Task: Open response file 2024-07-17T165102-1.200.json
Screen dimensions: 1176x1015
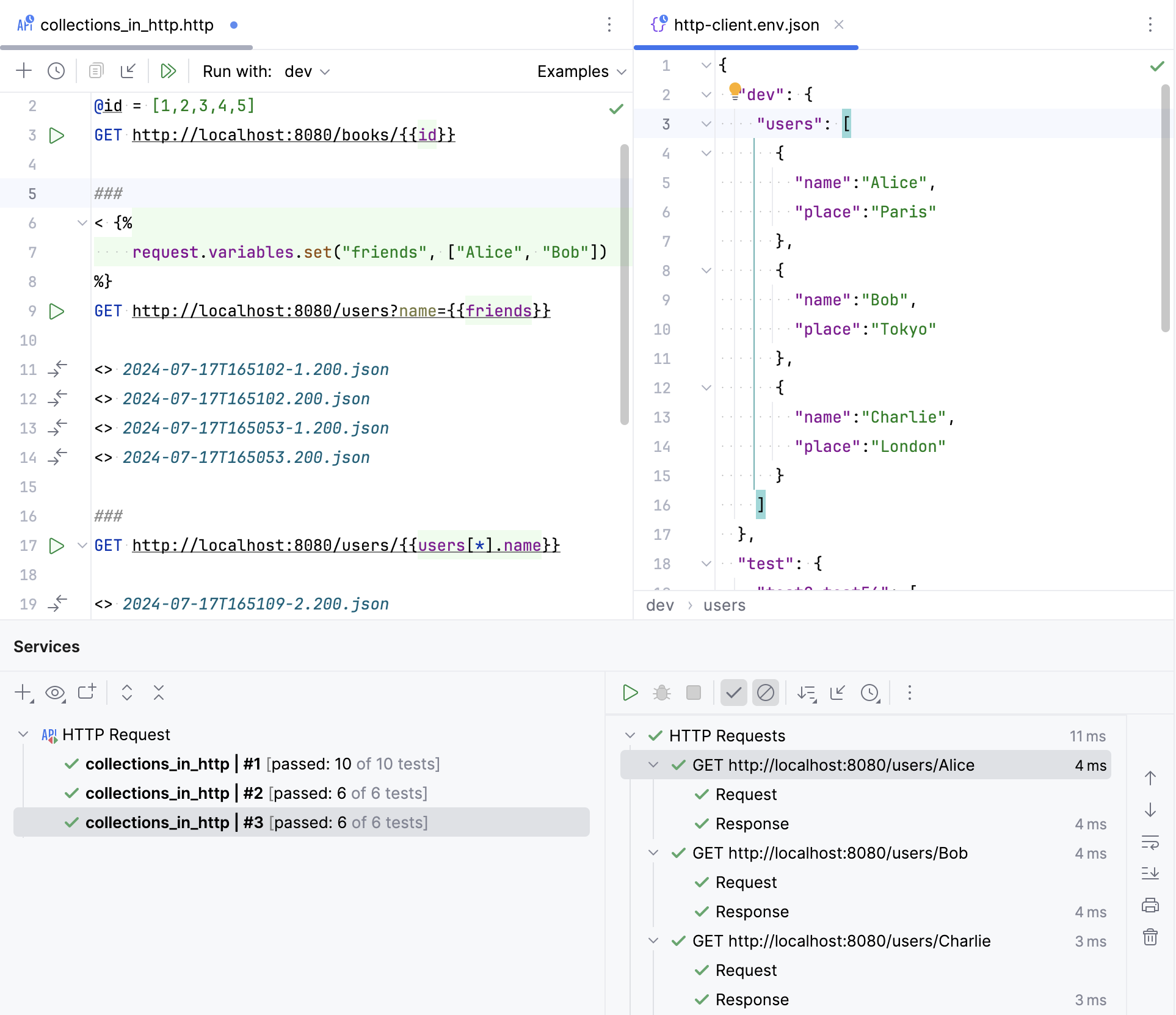Action: tap(256, 369)
